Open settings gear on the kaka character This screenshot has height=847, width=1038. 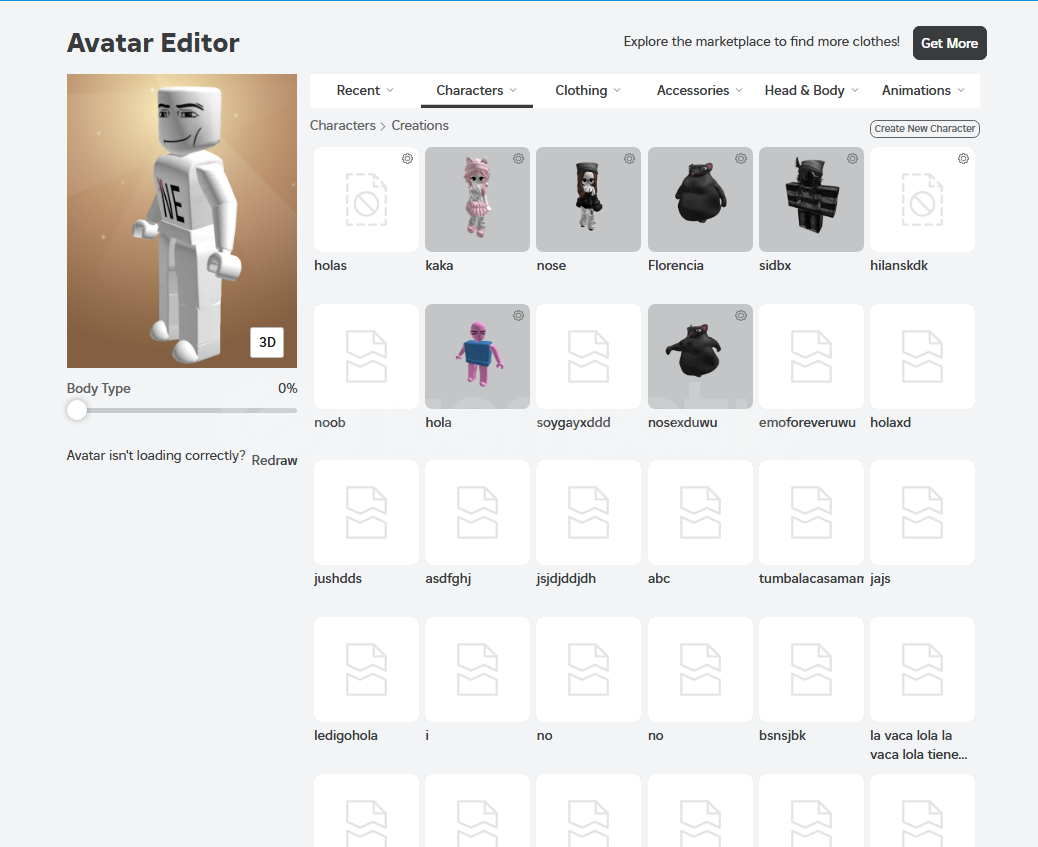click(x=518, y=158)
